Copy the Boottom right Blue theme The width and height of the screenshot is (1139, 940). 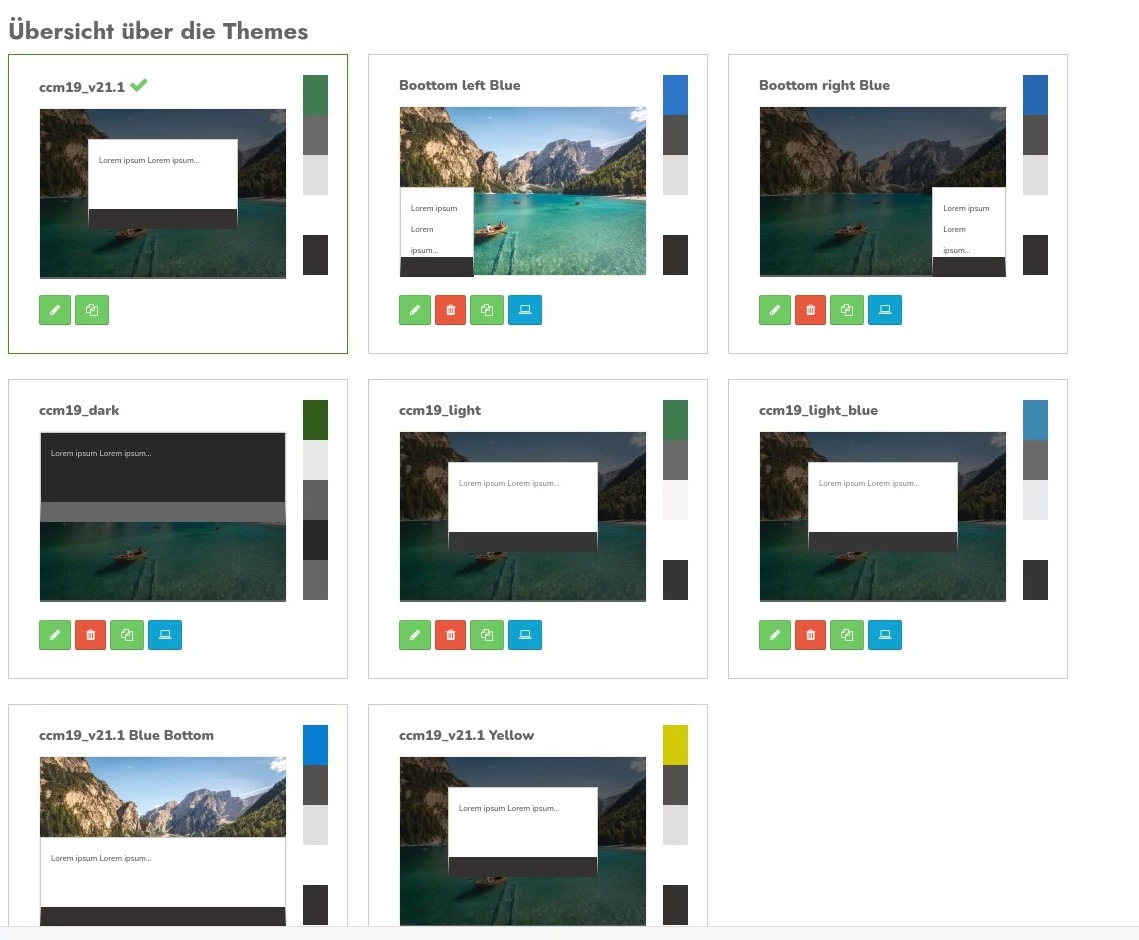847,310
